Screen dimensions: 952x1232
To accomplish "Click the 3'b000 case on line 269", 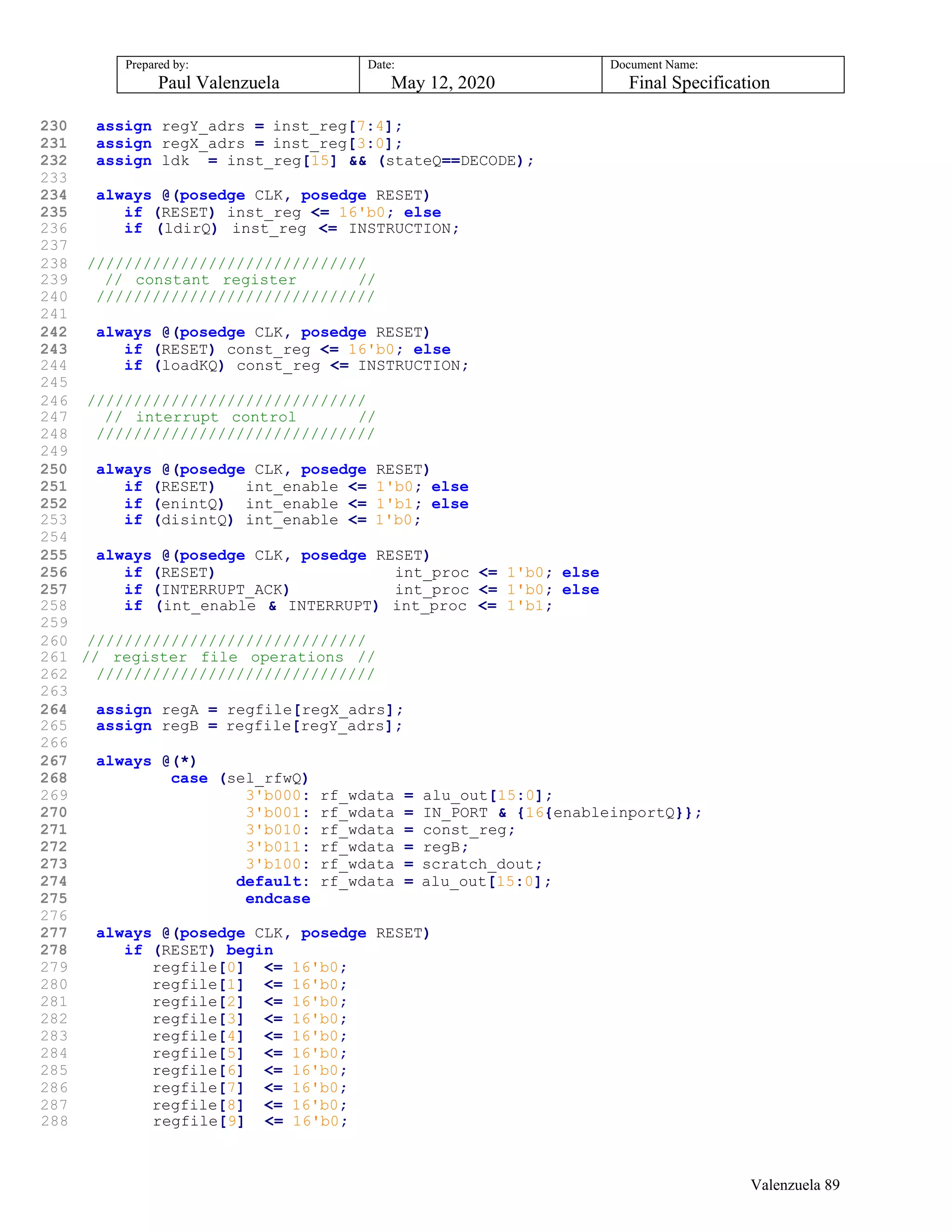I will [x=399, y=795].
